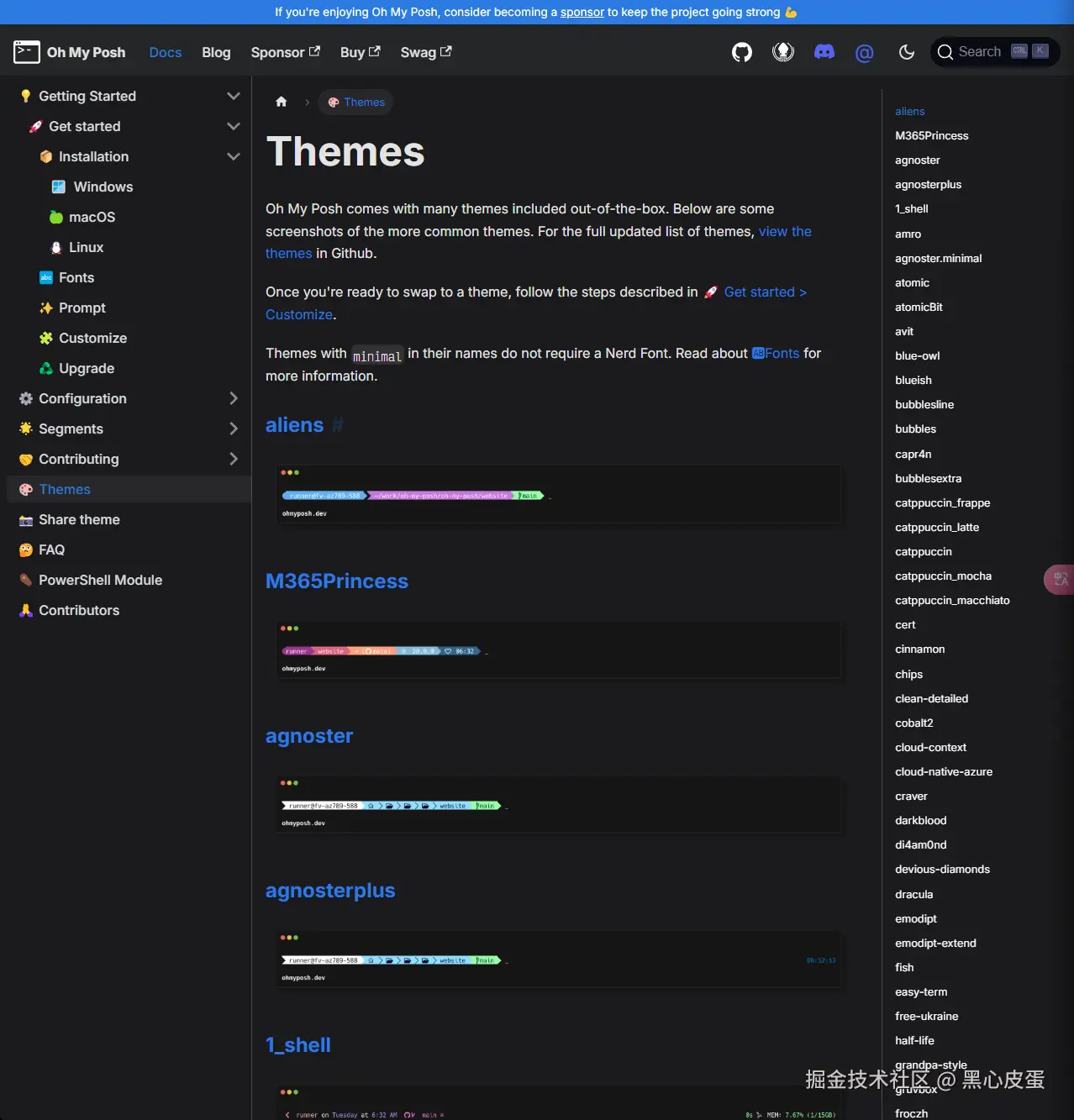Image resolution: width=1074 pixels, height=1120 pixels.
Task: Click the aliens theme preview image
Action: coord(559,494)
